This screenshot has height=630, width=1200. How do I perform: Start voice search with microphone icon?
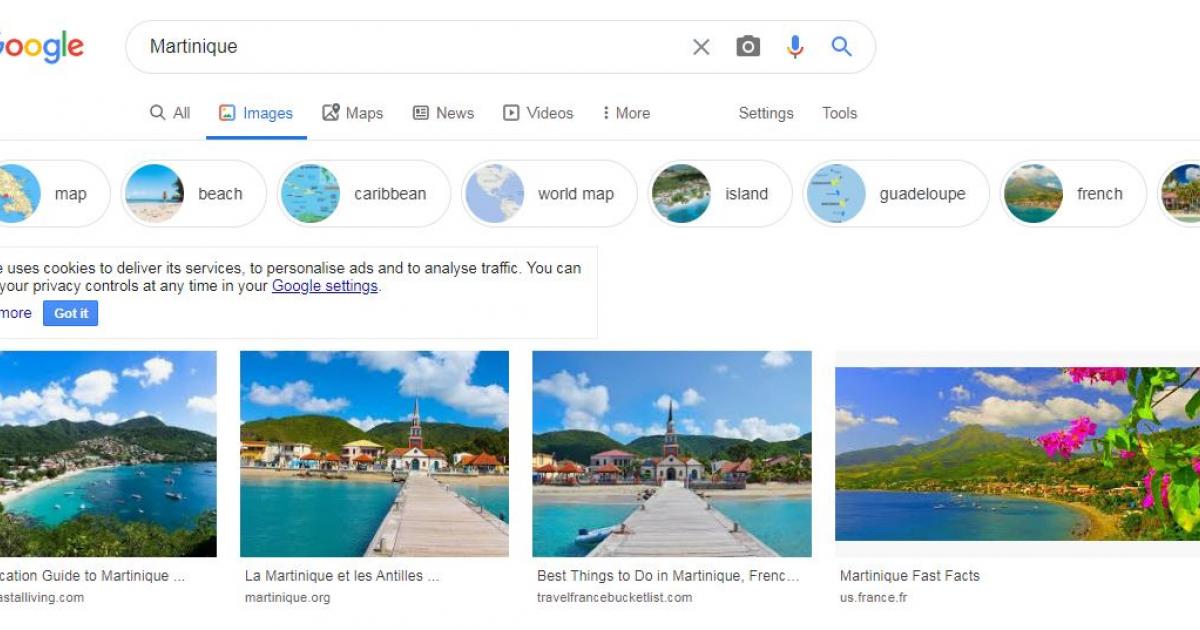pos(795,47)
